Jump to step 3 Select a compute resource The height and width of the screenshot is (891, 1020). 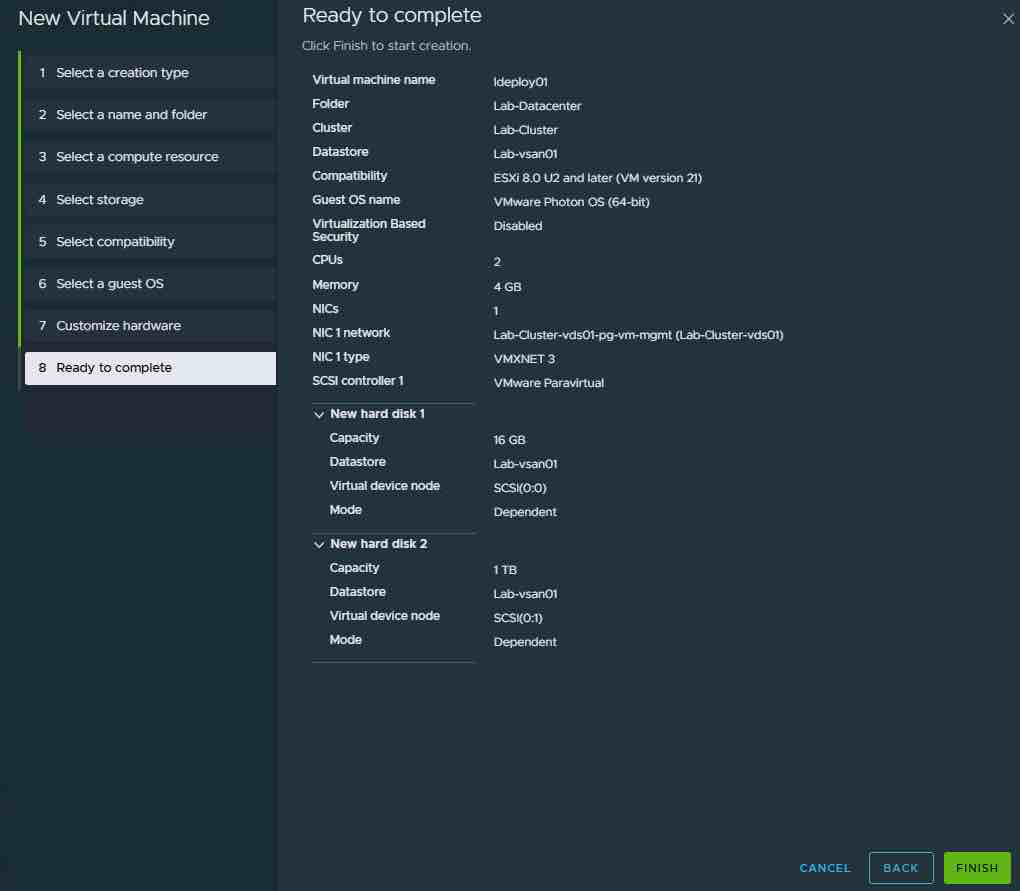(137, 157)
